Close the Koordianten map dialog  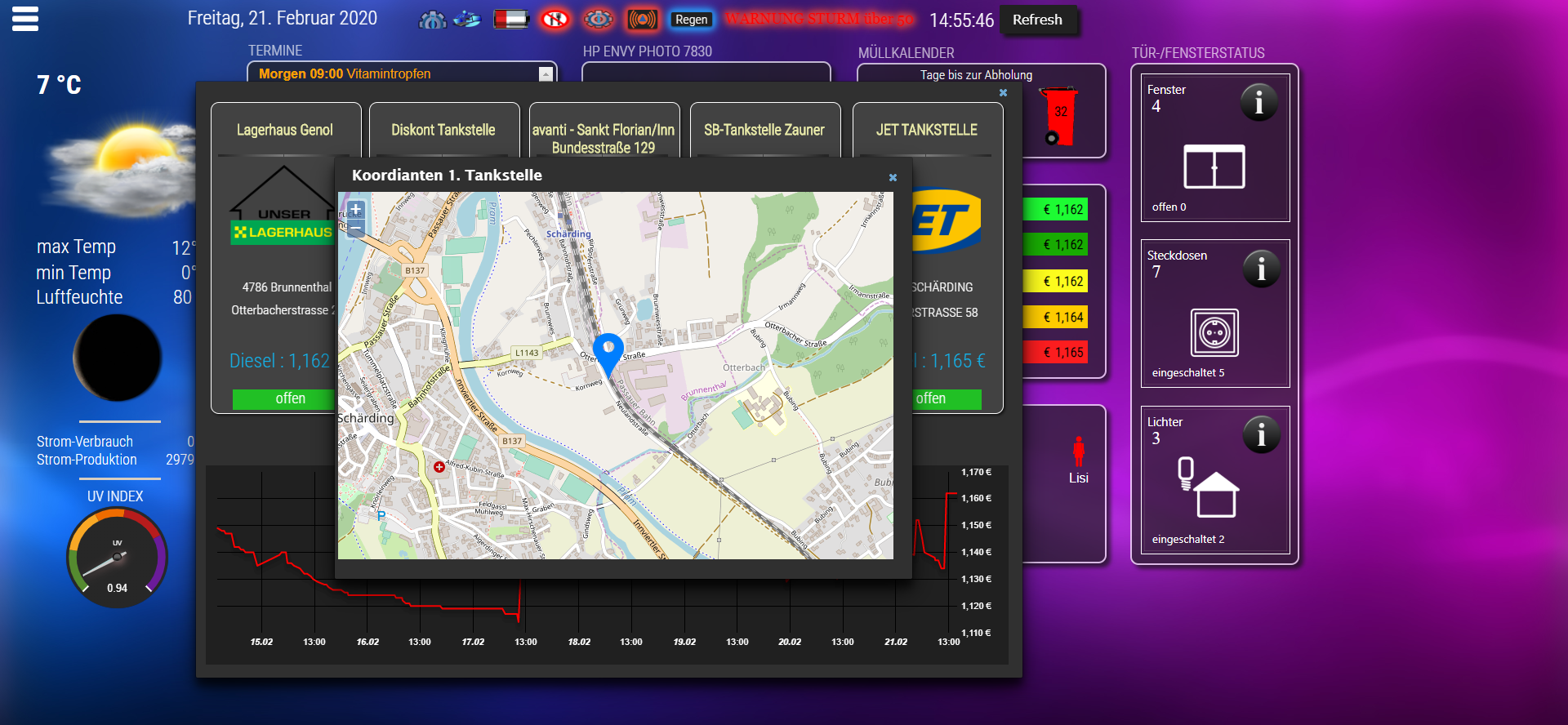(x=893, y=177)
